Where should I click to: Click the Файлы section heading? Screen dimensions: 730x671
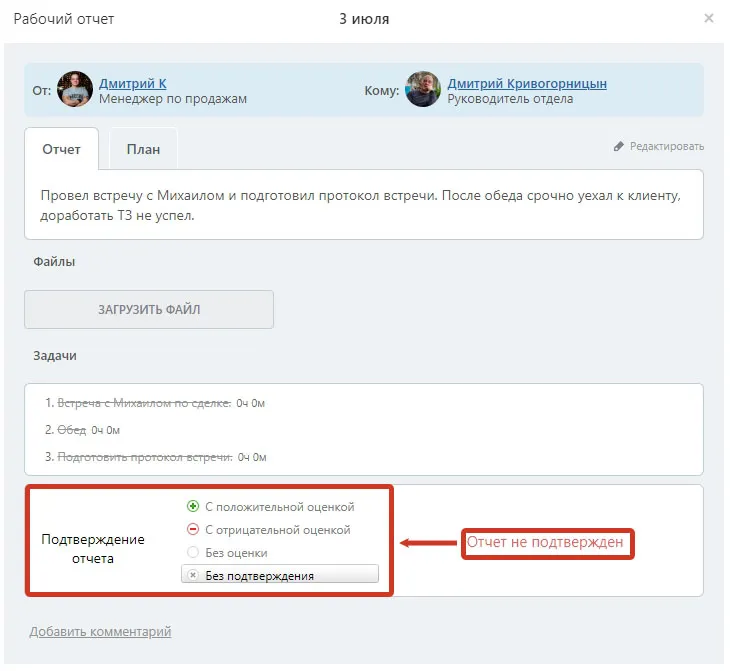54,262
